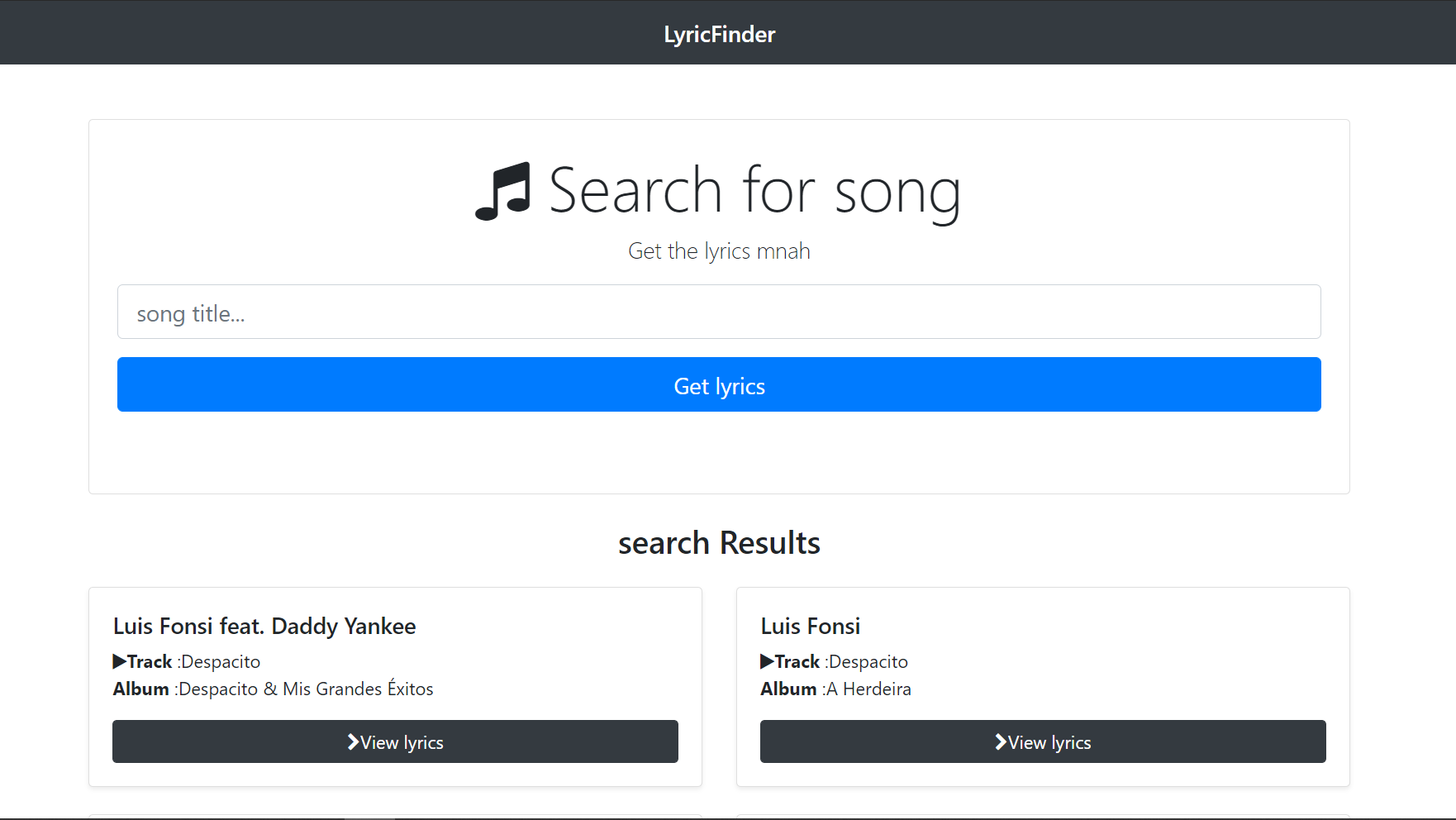Click the Despacito track name in the A Herdeira card

point(868,662)
